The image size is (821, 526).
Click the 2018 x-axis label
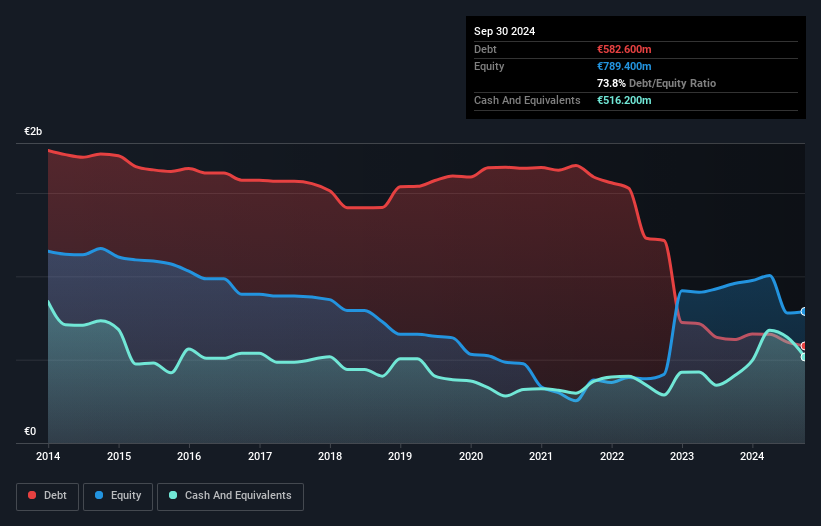click(330, 456)
